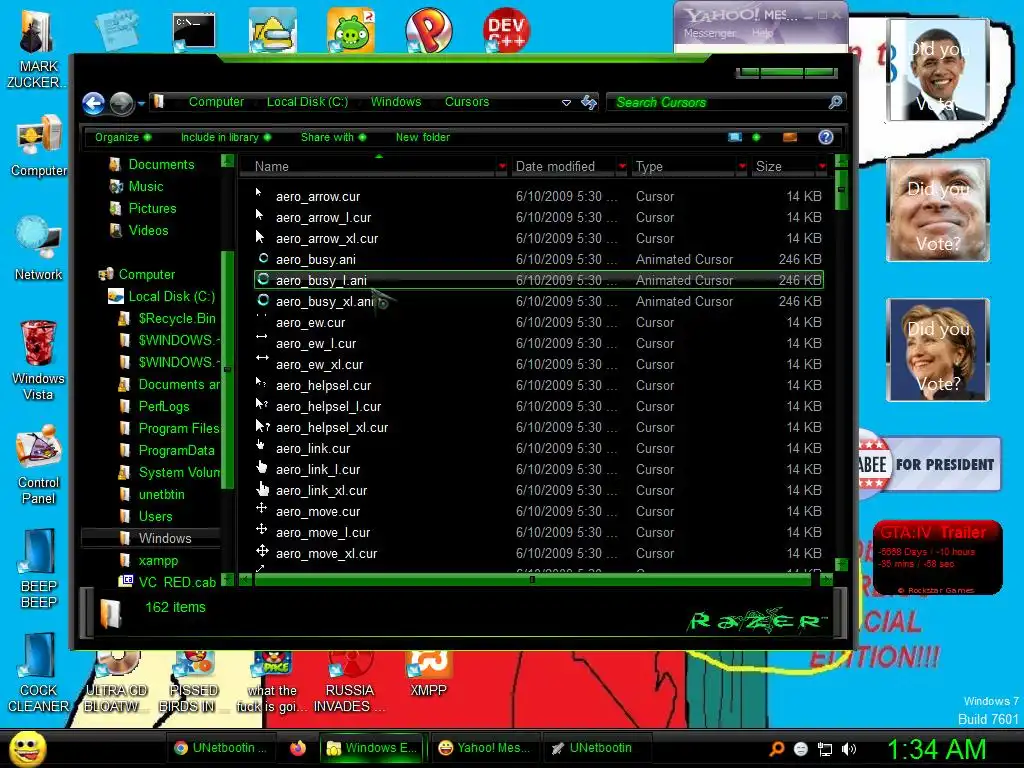Select the $Recycle.Bin folder in tree
Screen dimensions: 1024x768
pos(176,319)
